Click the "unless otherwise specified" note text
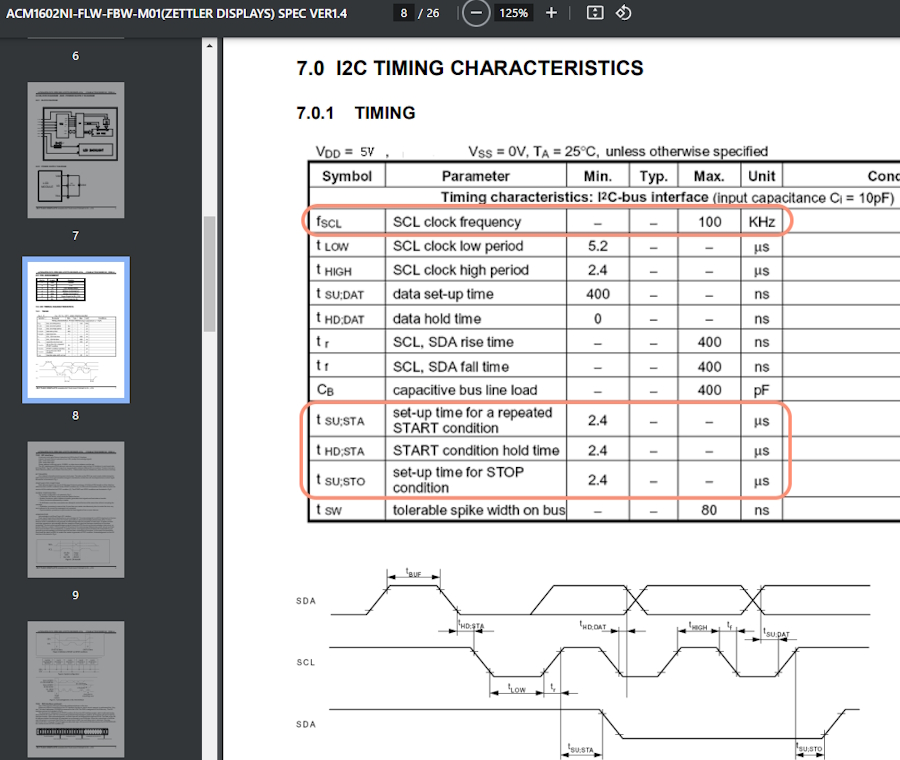The height and width of the screenshot is (760, 900). coord(686,152)
